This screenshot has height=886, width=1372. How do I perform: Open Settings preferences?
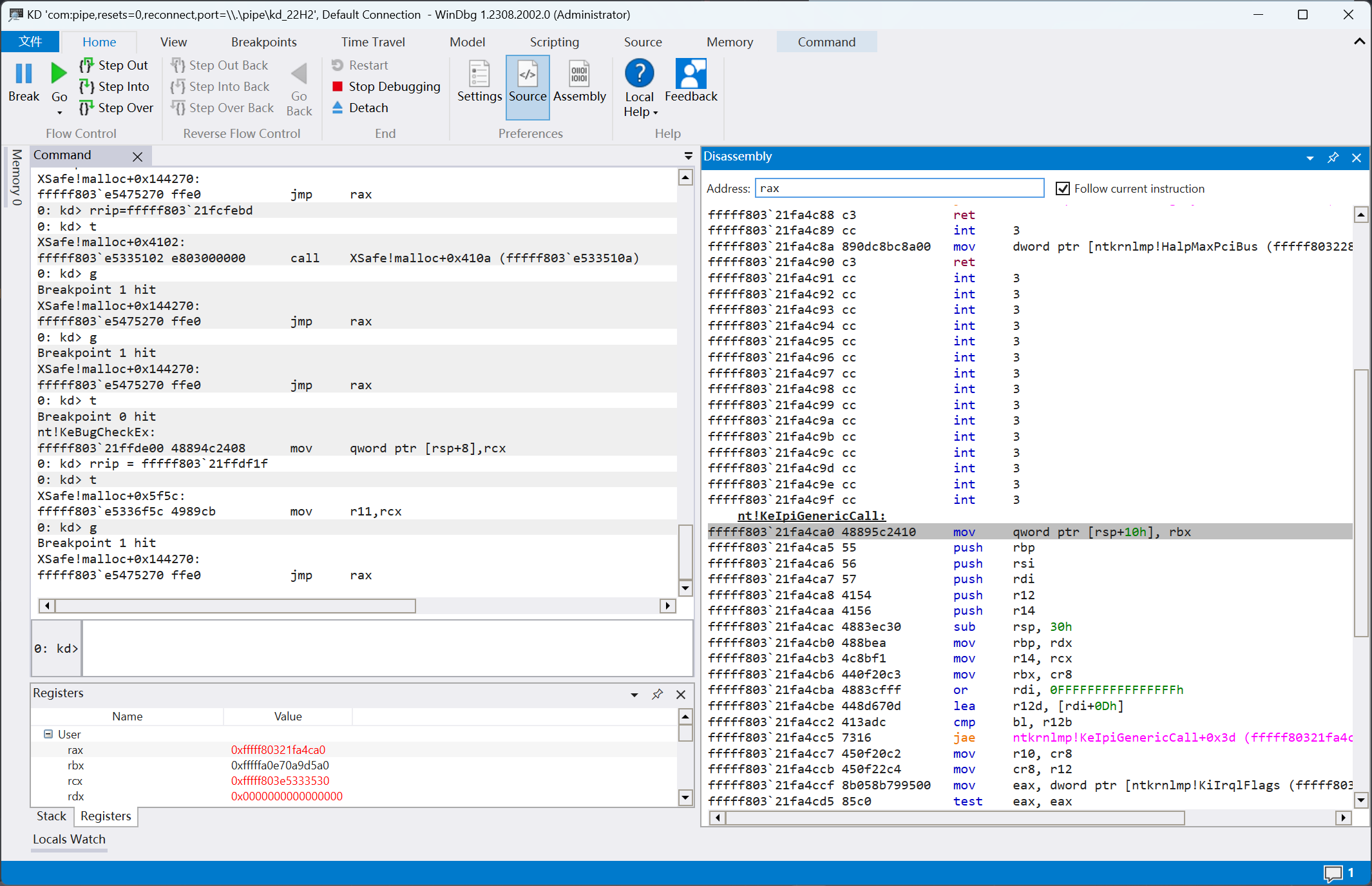pyautogui.click(x=479, y=82)
